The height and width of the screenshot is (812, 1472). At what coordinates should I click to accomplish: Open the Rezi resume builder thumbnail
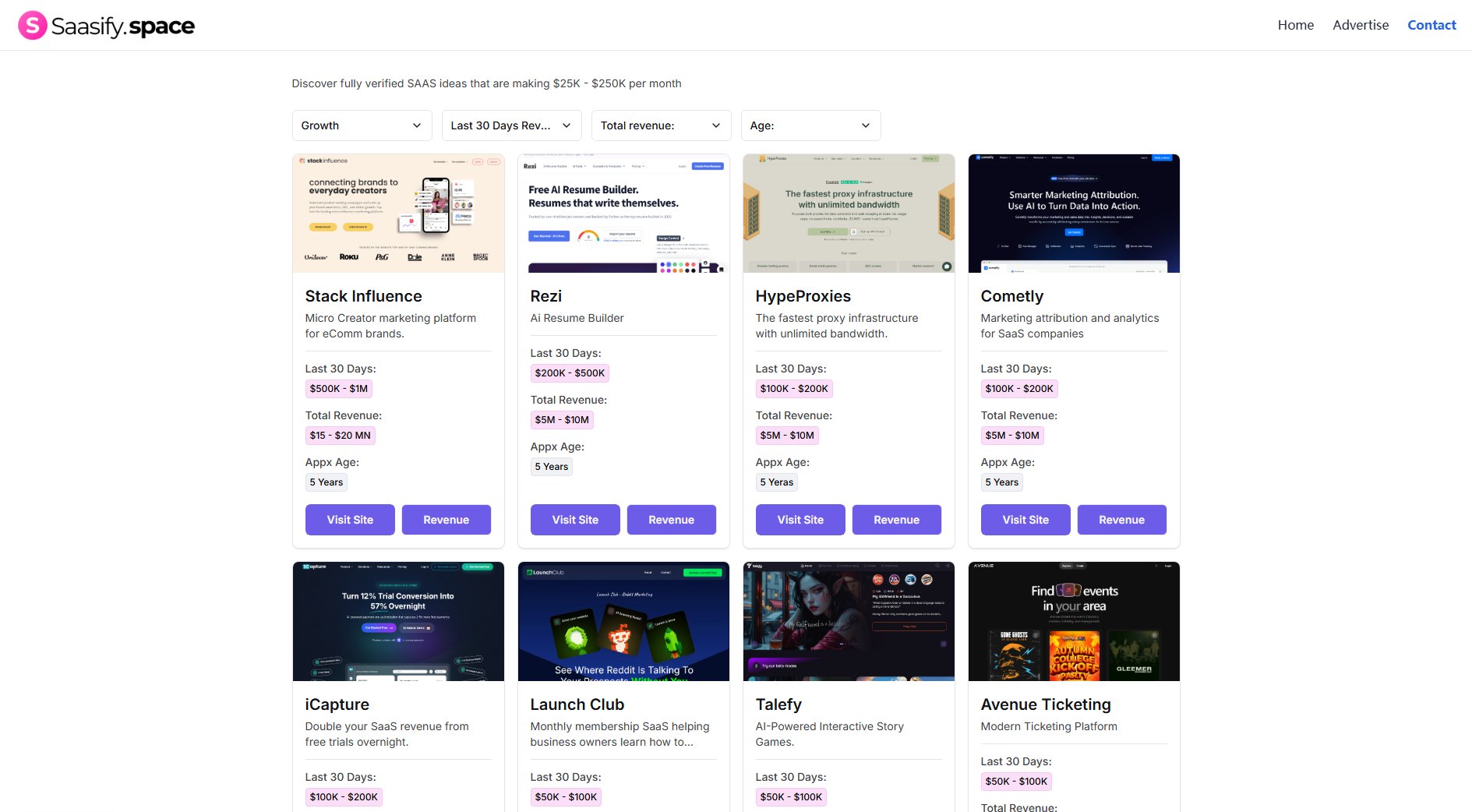pos(623,214)
